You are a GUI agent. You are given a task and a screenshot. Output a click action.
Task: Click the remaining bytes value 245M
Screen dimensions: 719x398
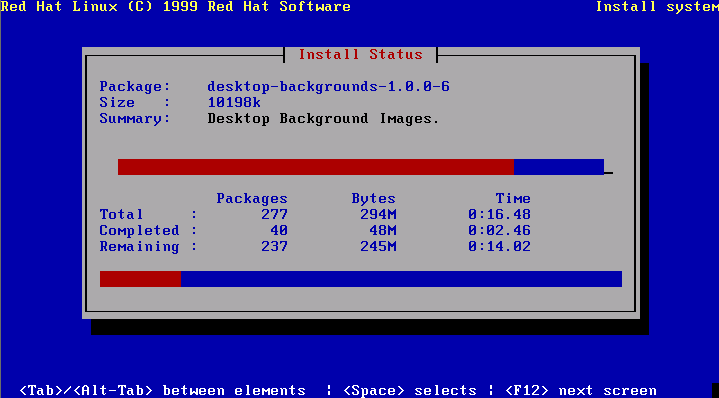(378, 246)
